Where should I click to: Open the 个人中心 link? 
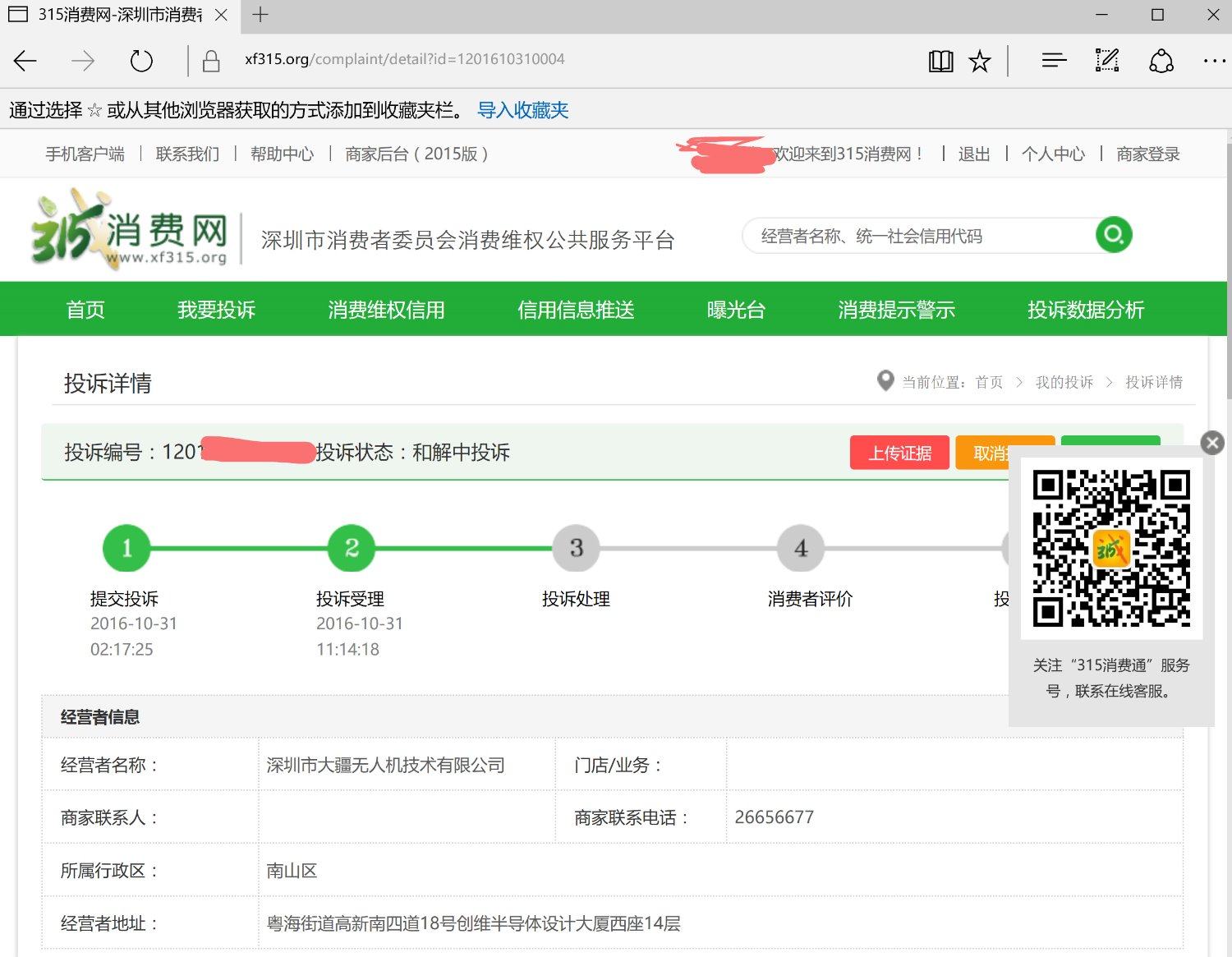(1053, 154)
